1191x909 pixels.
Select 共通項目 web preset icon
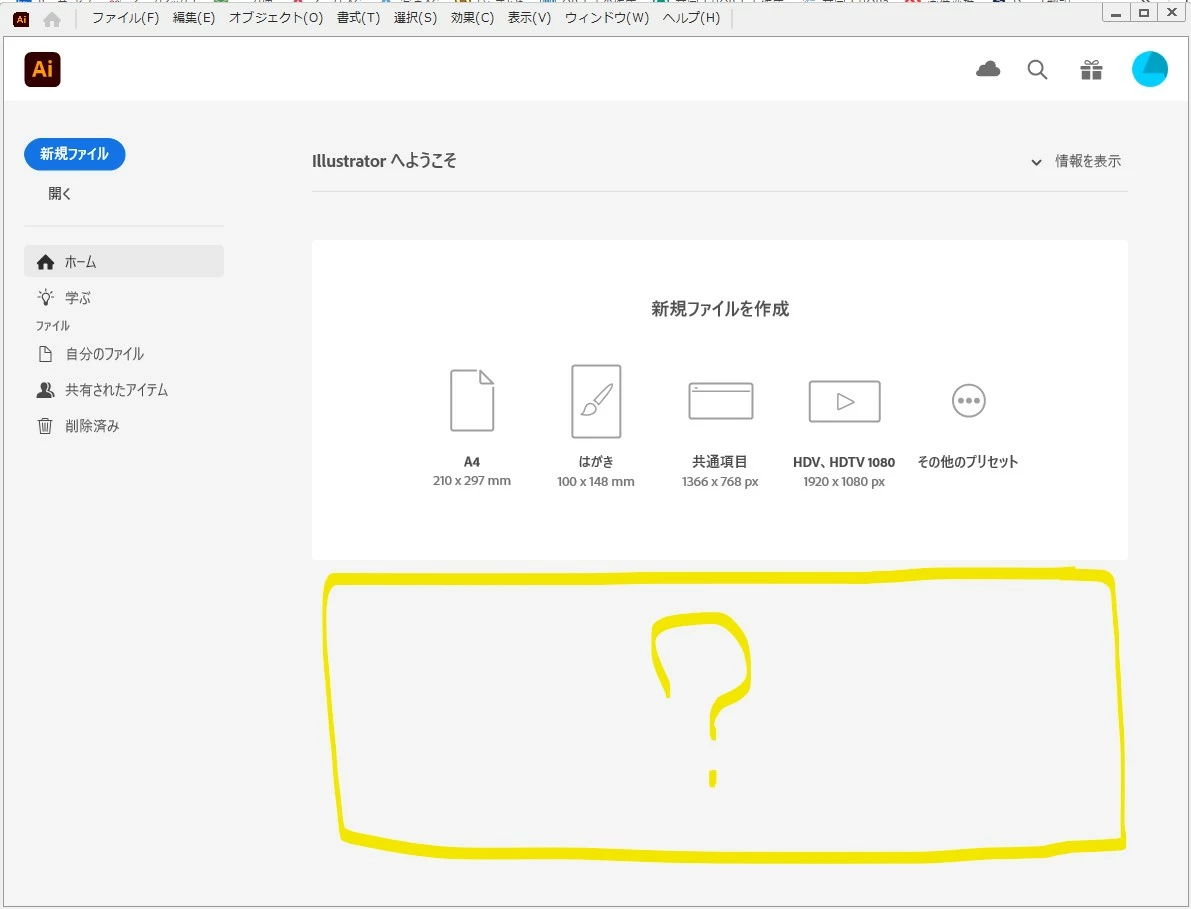[x=721, y=401]
